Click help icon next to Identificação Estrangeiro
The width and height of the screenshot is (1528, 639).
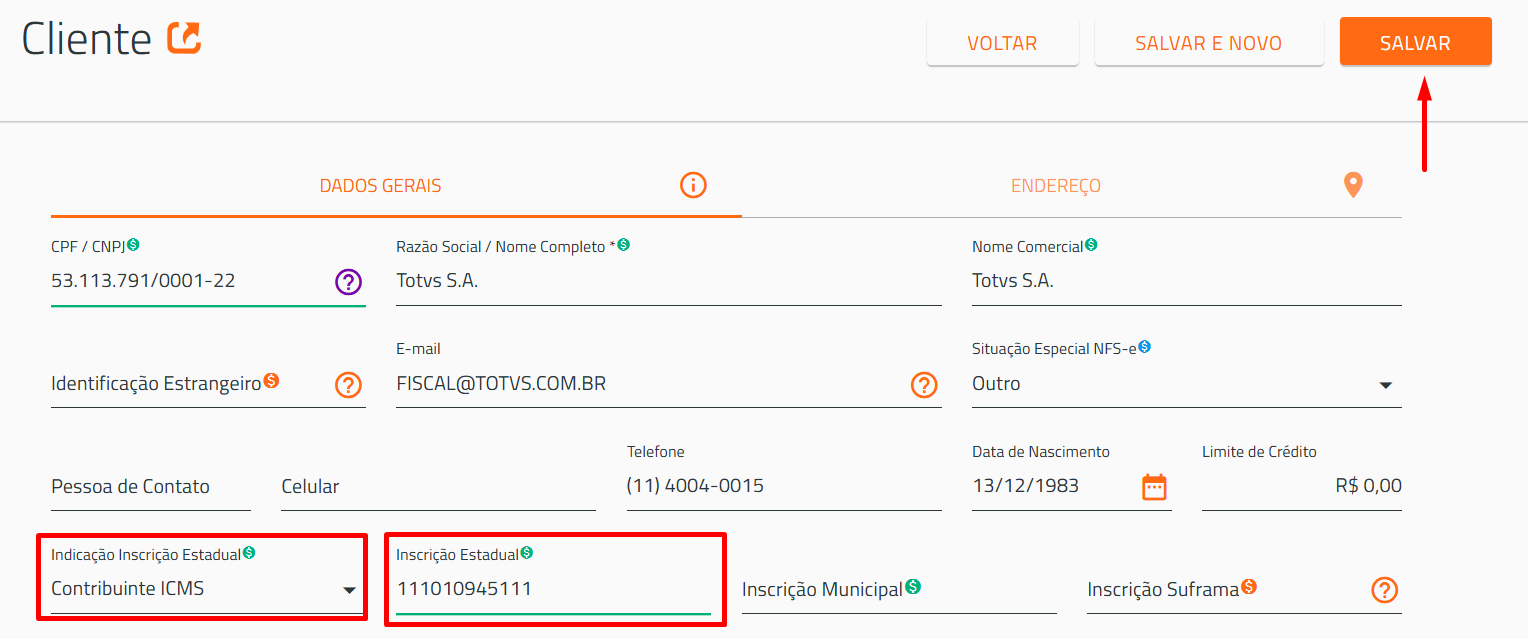coord(348,385)
